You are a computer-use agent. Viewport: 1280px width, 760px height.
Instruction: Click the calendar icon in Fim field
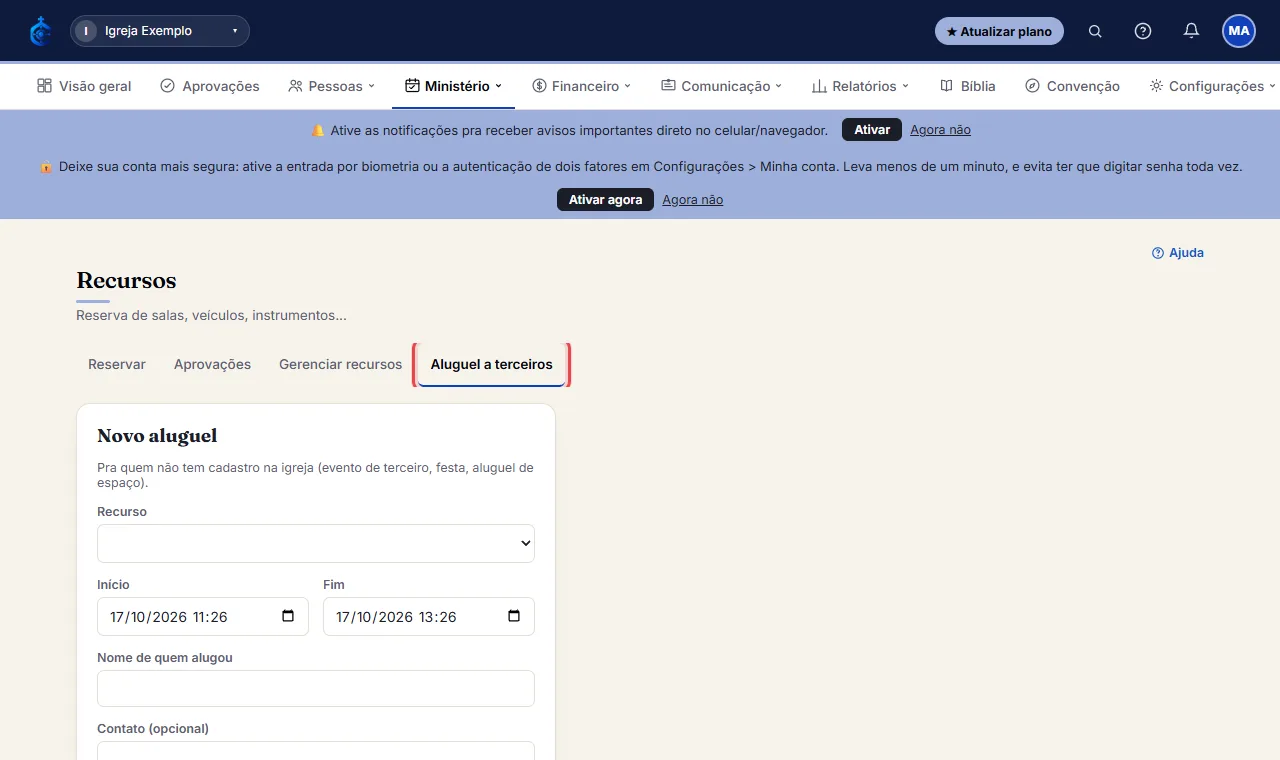tap(514, 616)
